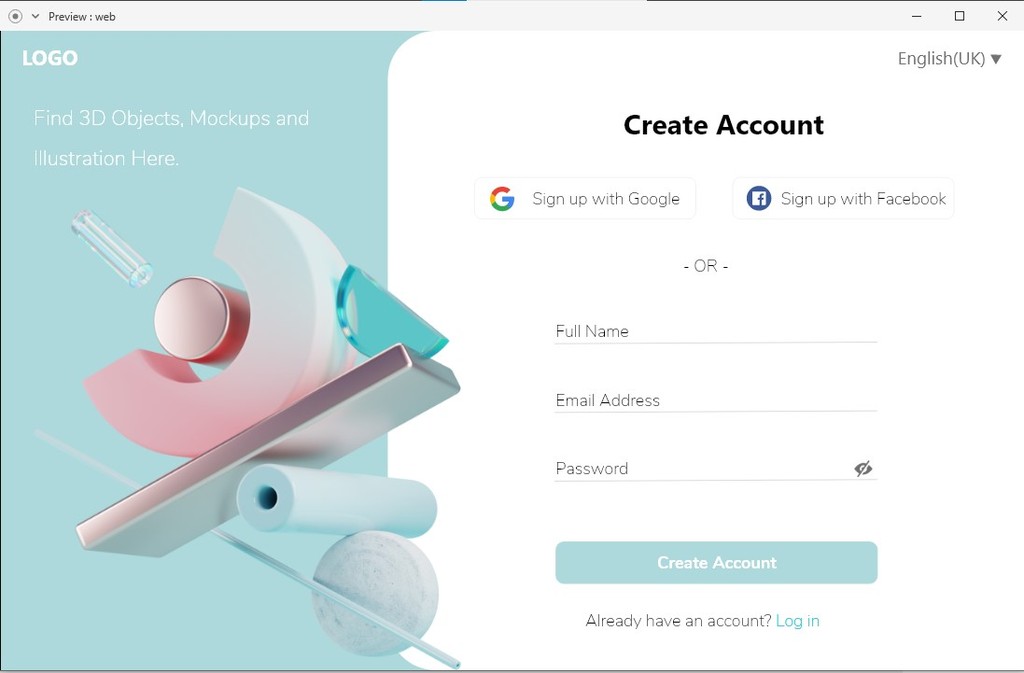Click the LOGO in the header
The image size is (1024, 673).
click(x=50, y=58)
